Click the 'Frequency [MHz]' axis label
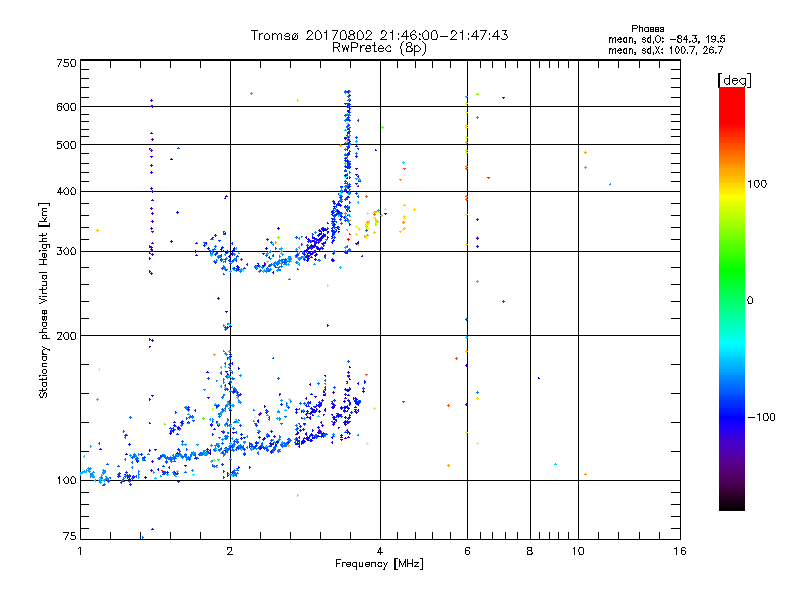 [379, 564]
